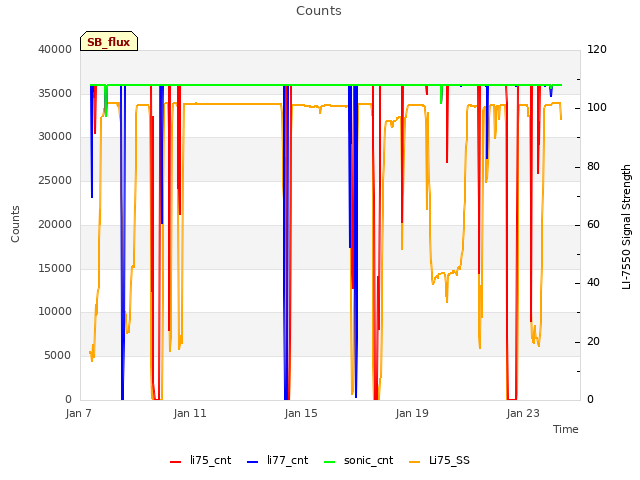This screenshot has height=480, width=640.
Task: Click the 10000 left-axis tick label
Action: (x=55, y=312)
